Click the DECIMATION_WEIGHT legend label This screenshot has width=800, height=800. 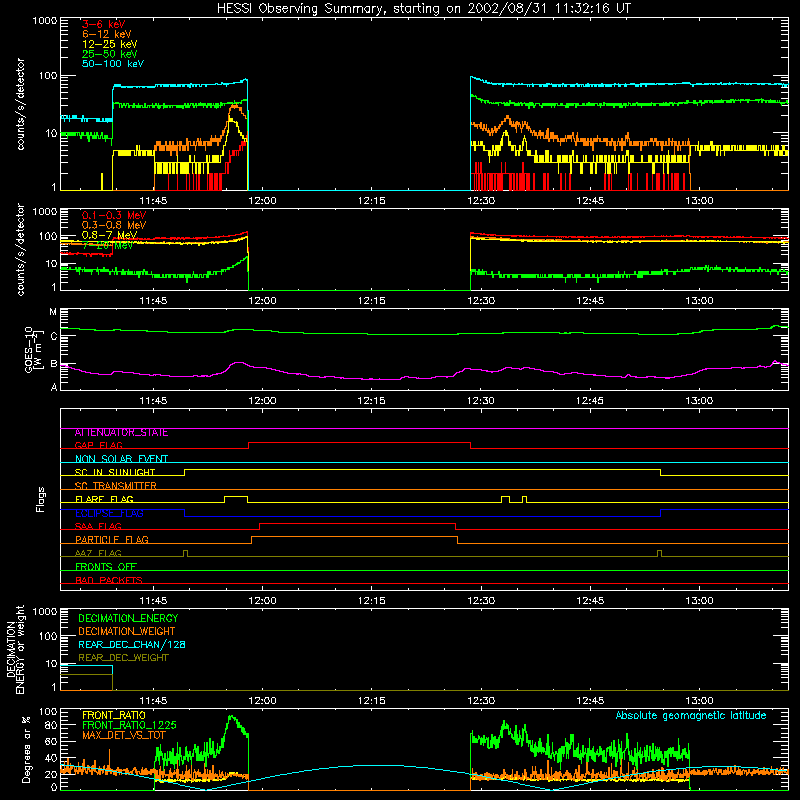[127, 631]
